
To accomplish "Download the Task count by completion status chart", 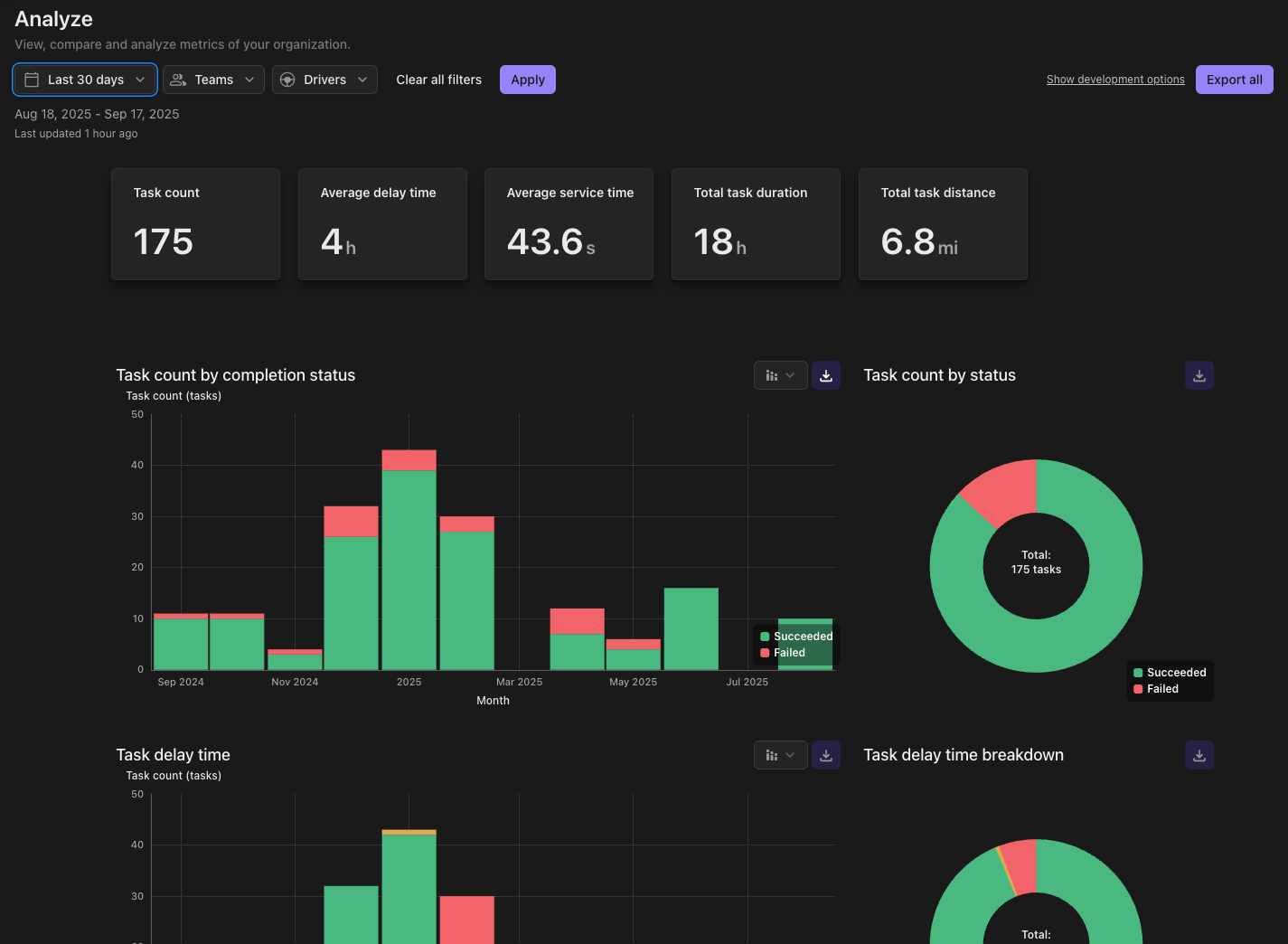I will click(x=826, y=375).
